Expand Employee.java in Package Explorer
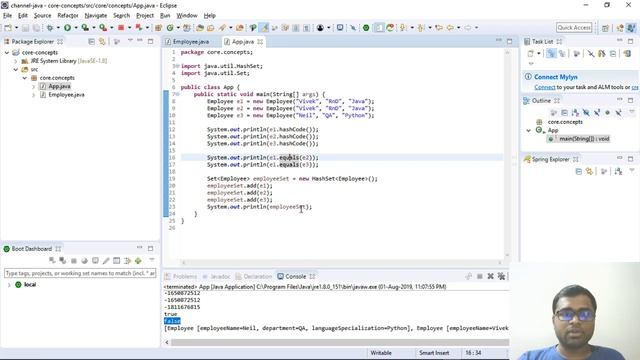This screenshot has width=640, height=360. [x=33, y=95]
